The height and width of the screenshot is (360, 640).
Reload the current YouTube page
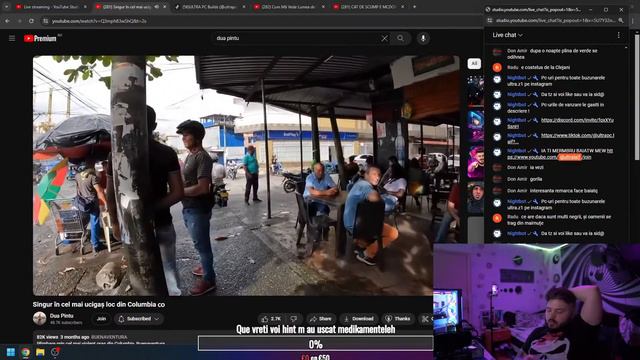tap(31, 20)
